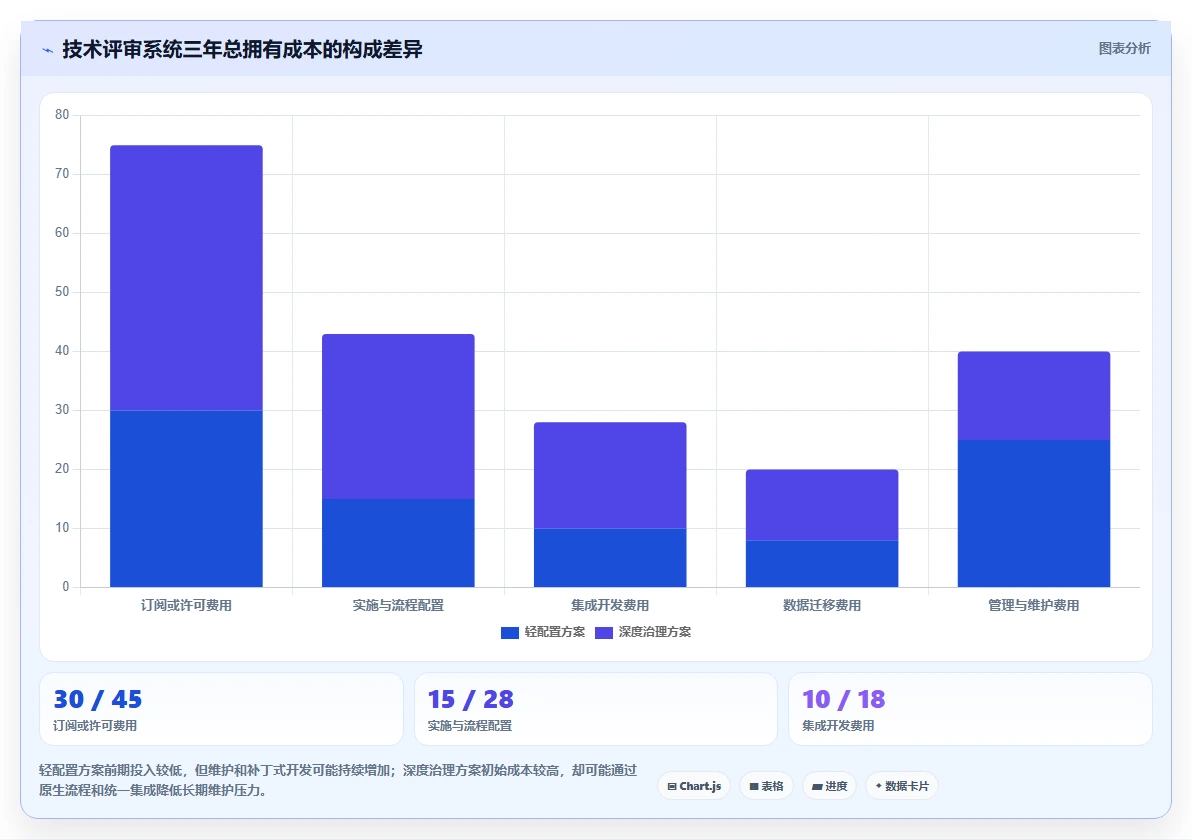The height and width of the screenshot is (840, 1192).
Task: Click the 图表分析 label in header
Action: point(1124,49)
